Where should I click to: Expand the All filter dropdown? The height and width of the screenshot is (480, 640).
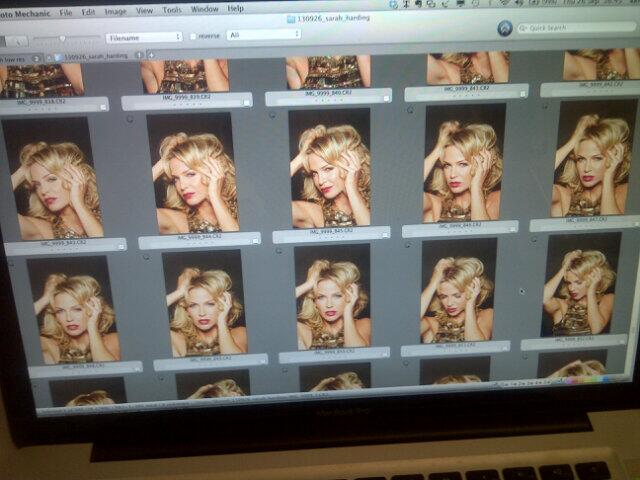[x=264, y=35]
